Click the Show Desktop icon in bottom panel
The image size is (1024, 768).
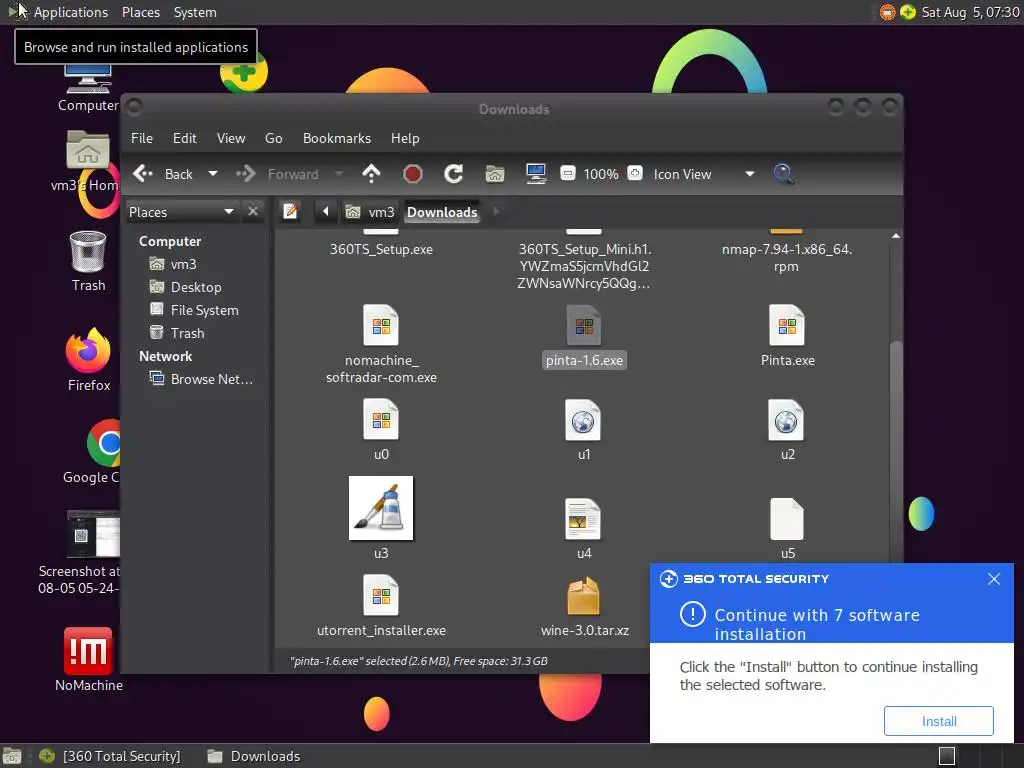pyautogui.click(x=12, y=756)
